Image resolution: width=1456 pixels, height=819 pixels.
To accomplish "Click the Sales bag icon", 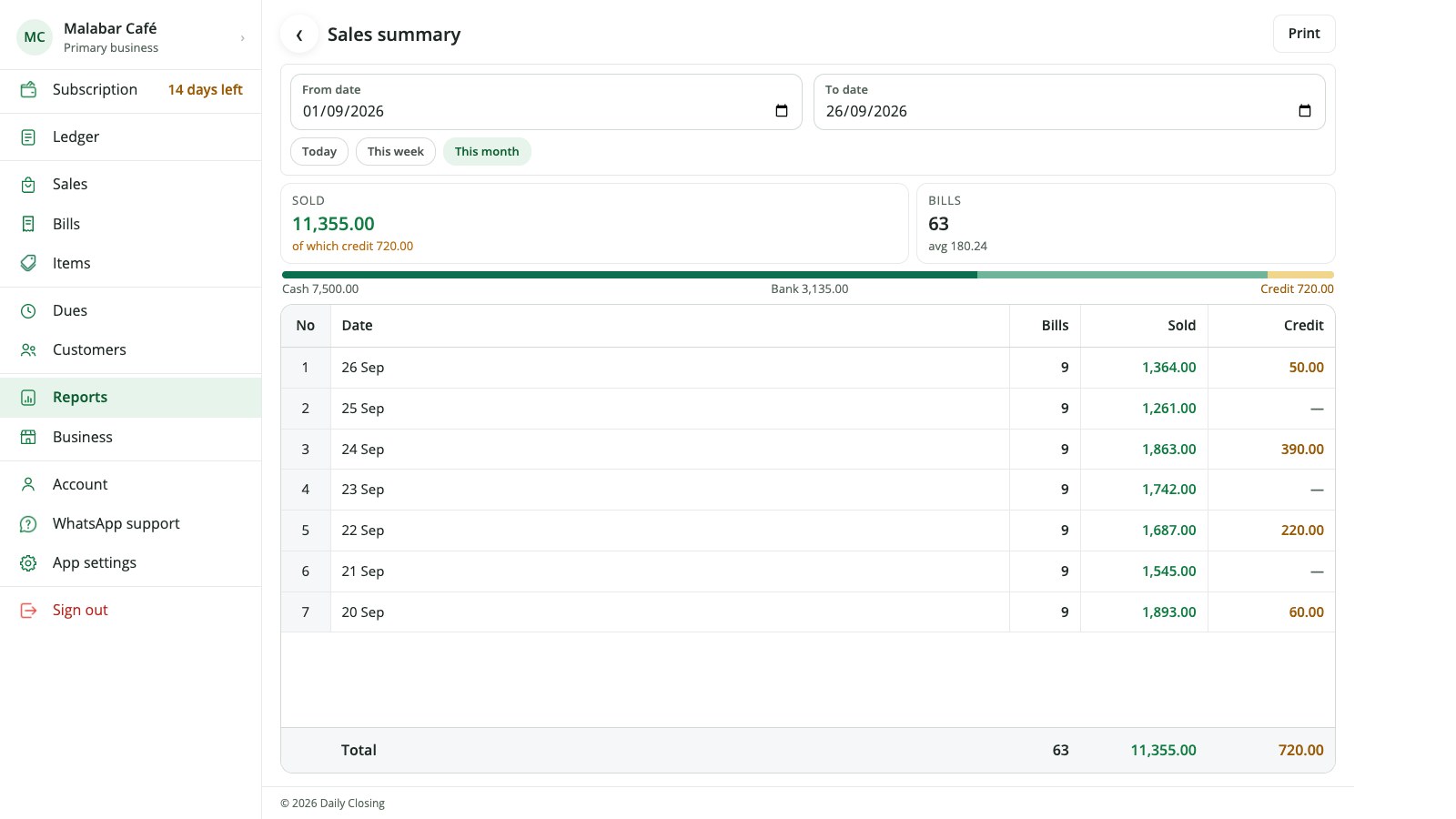I will (x=28, y=185).
